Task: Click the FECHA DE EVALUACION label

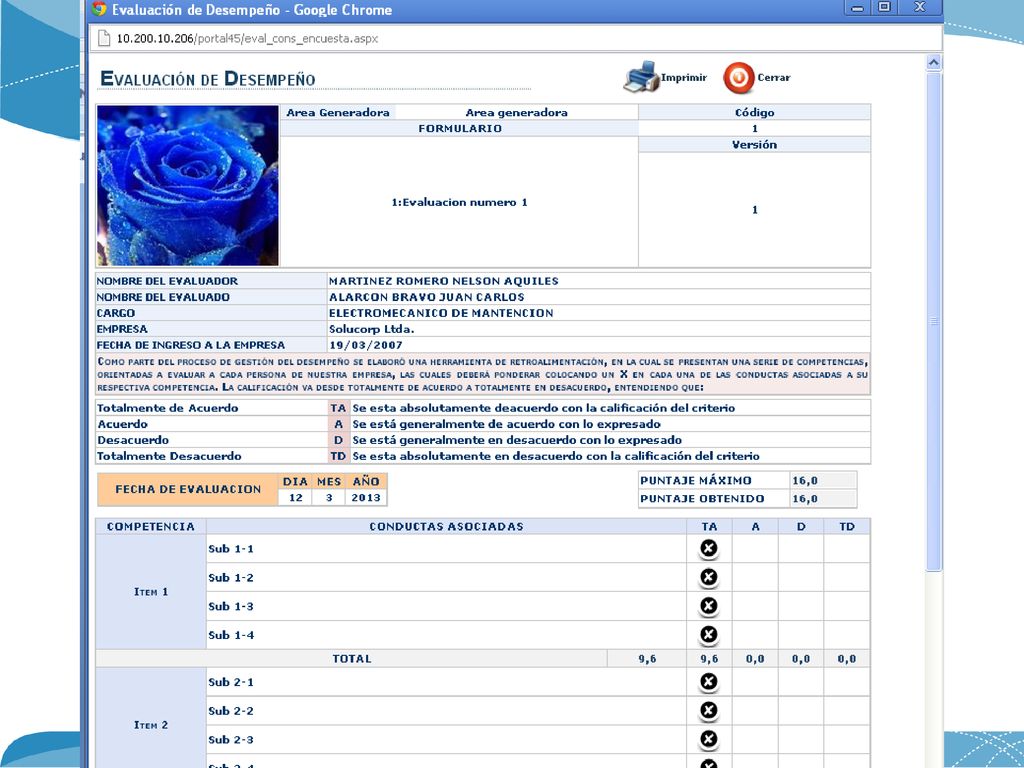Action: pos(188,489)
